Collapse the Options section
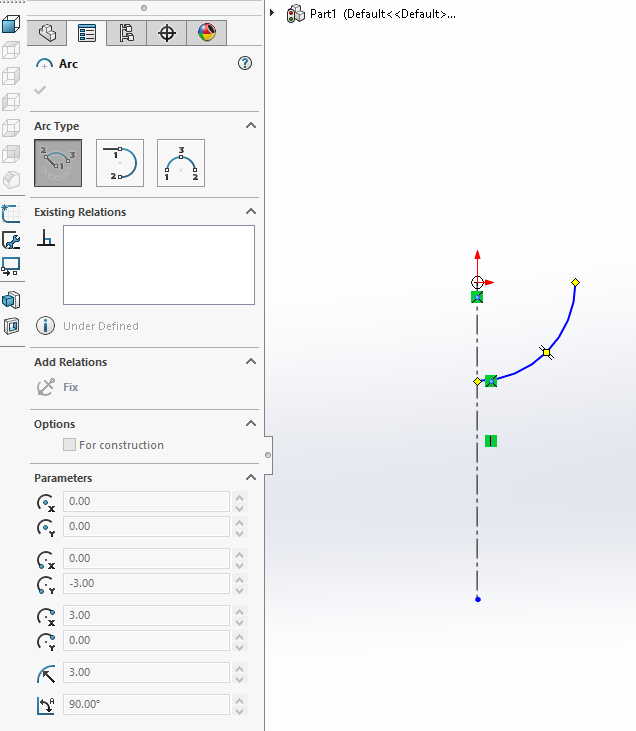The image size is (636, 731). point(251,423)
